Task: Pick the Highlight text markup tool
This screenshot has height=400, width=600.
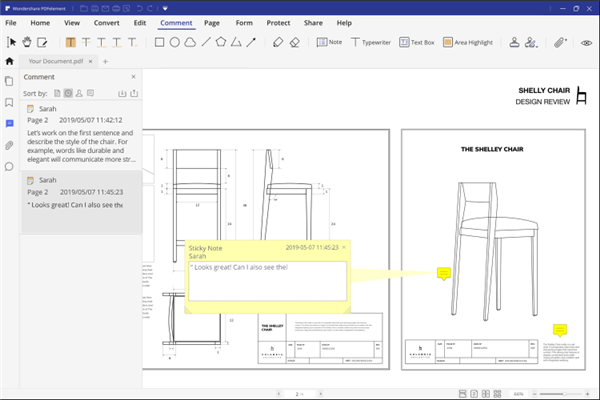Action: 71,43
